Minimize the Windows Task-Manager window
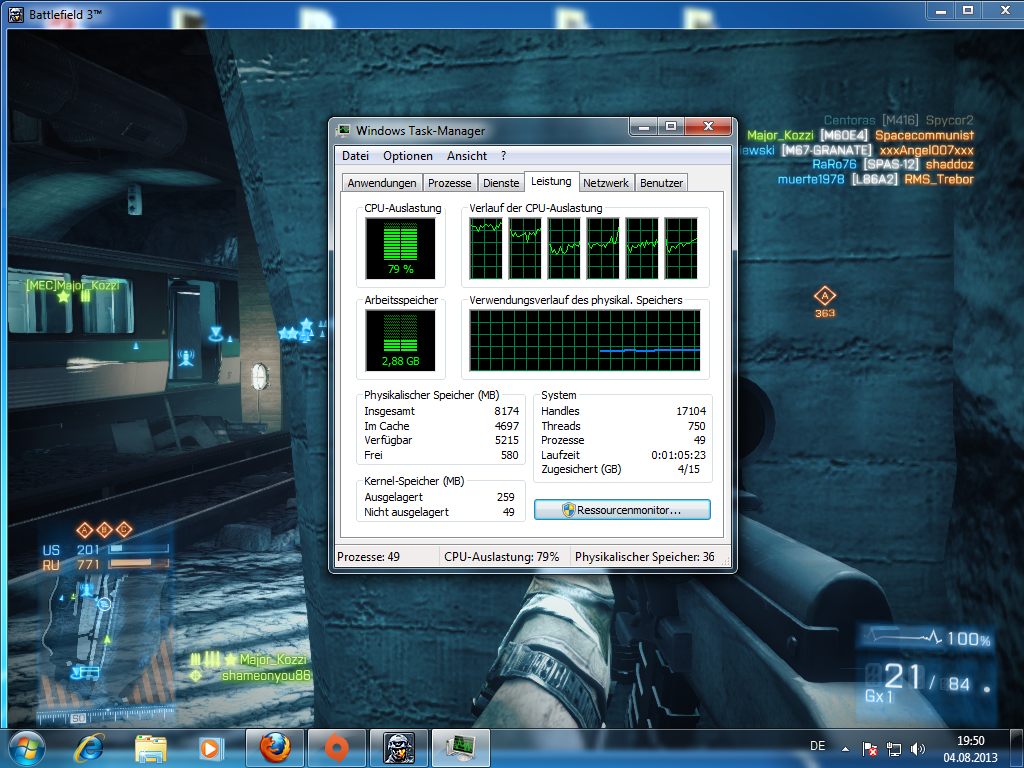The image size is (1024, 768). (x=643, y=127)
